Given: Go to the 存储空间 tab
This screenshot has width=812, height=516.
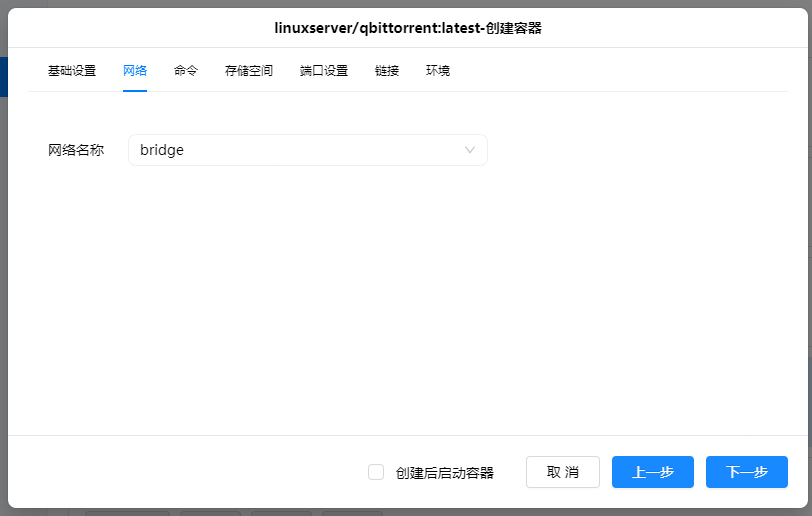Looking at the screenshot, I should 249,71.
